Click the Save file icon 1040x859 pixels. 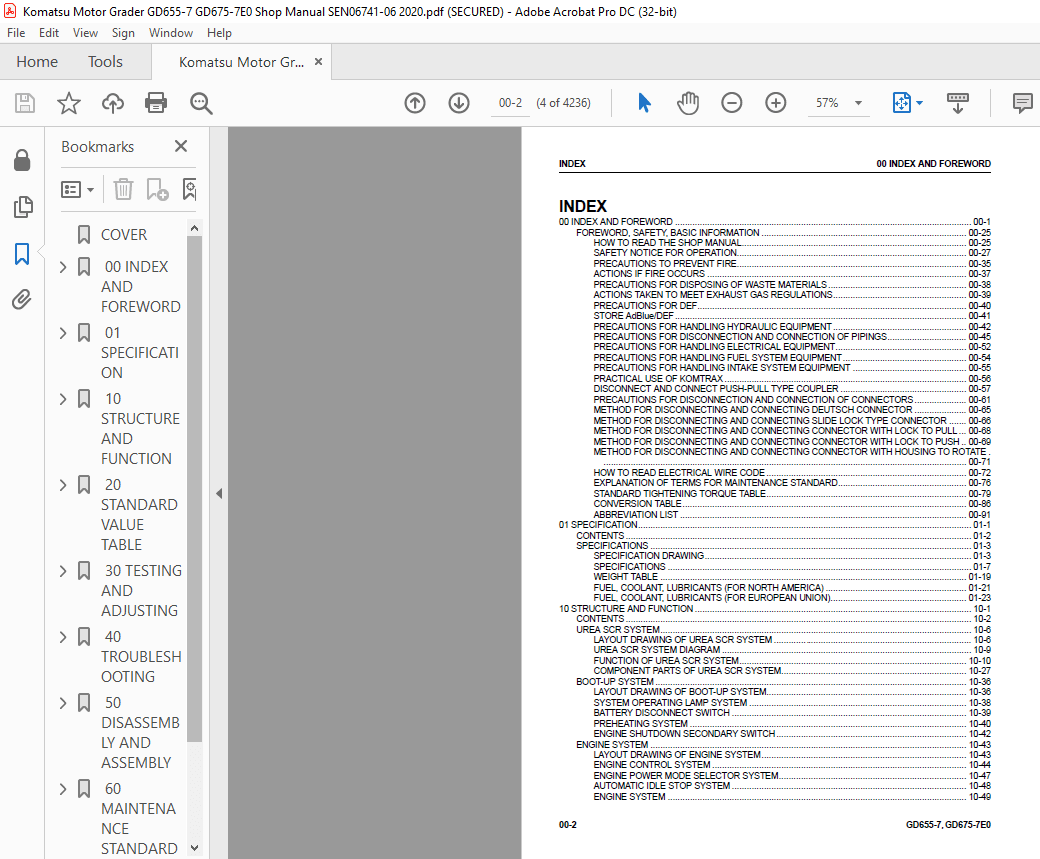pos(25,103)
